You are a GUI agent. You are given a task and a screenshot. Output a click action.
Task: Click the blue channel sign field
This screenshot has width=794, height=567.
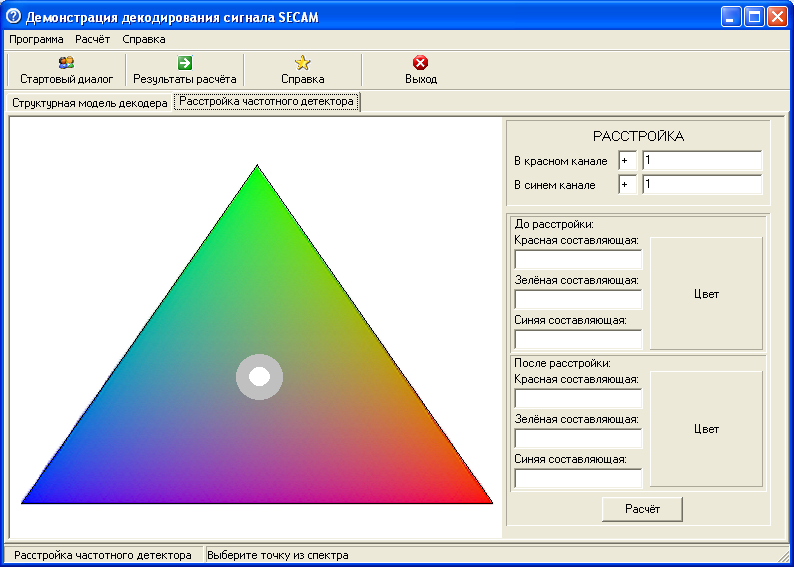click(627, 185)
